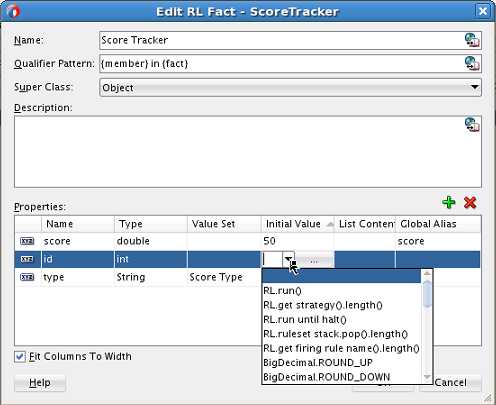Click the id property row icon
This screenshot has height=405, width=496.
click(27, 259)
